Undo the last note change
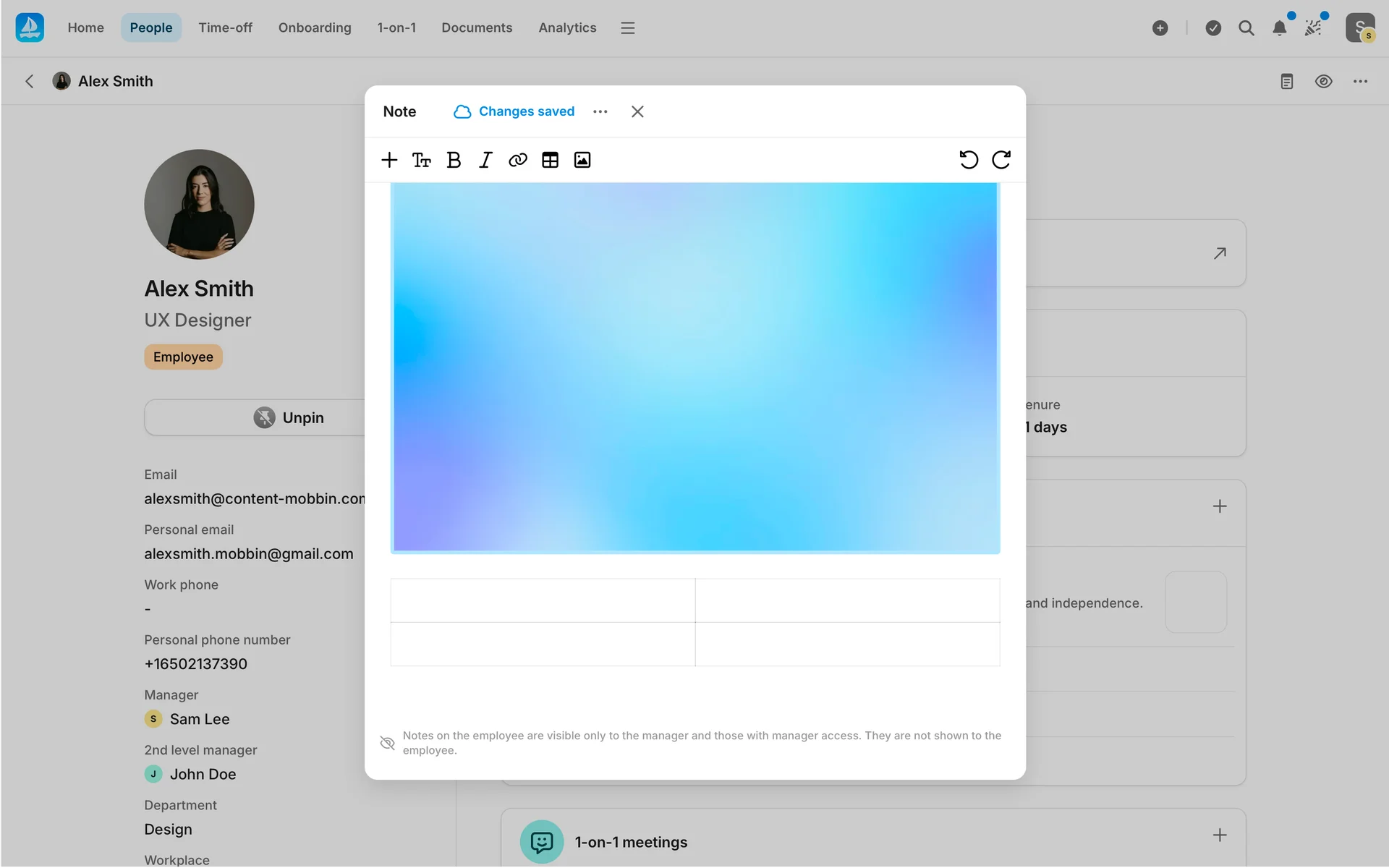Viewport: 1389px width, 868px height. [969, 160]
